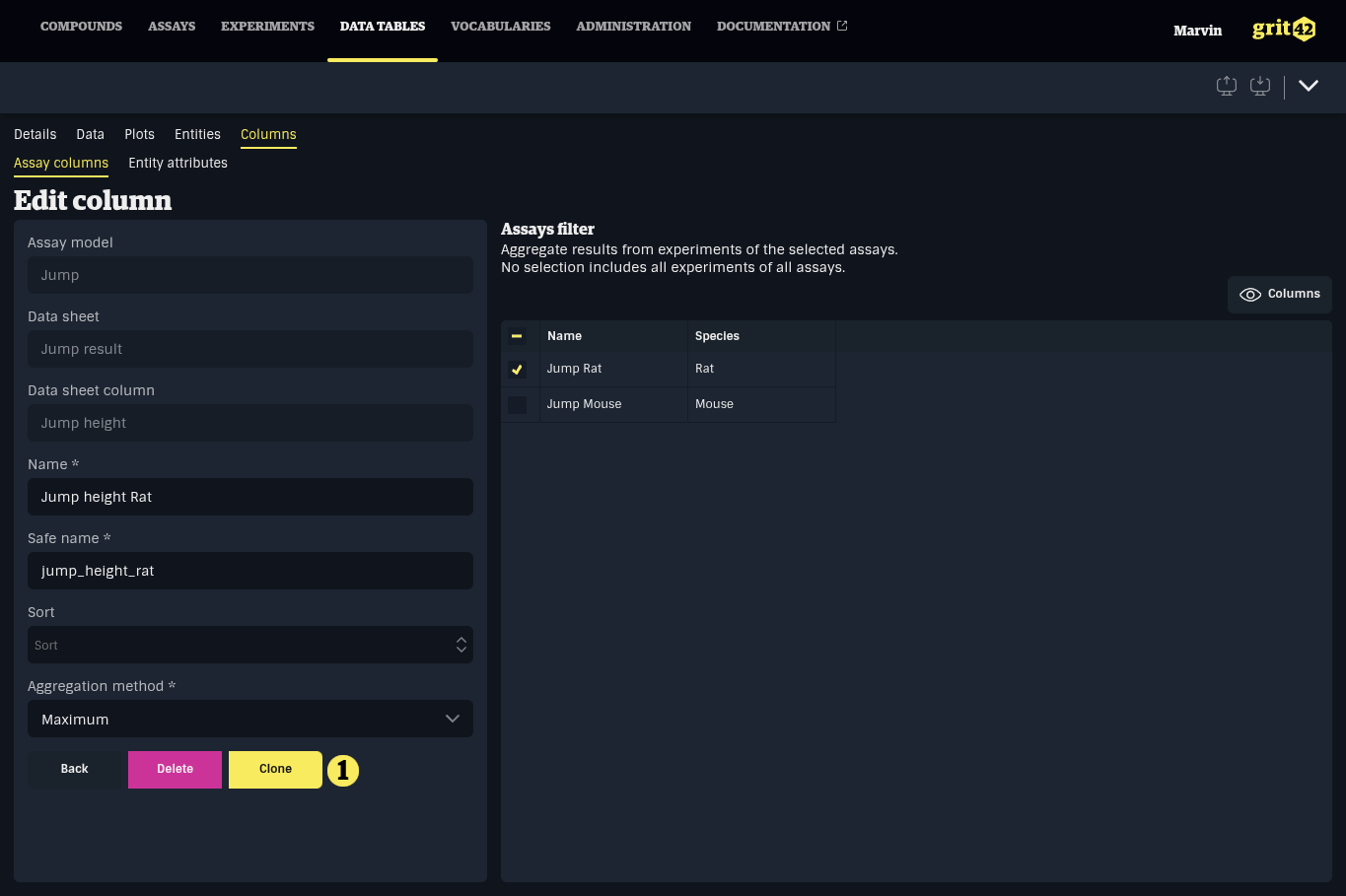The height and width of the screenshot is (896, 1346).
Task: Click the export download icon in toolbar
Action: pyautogui.click(x=1259, y=86)
